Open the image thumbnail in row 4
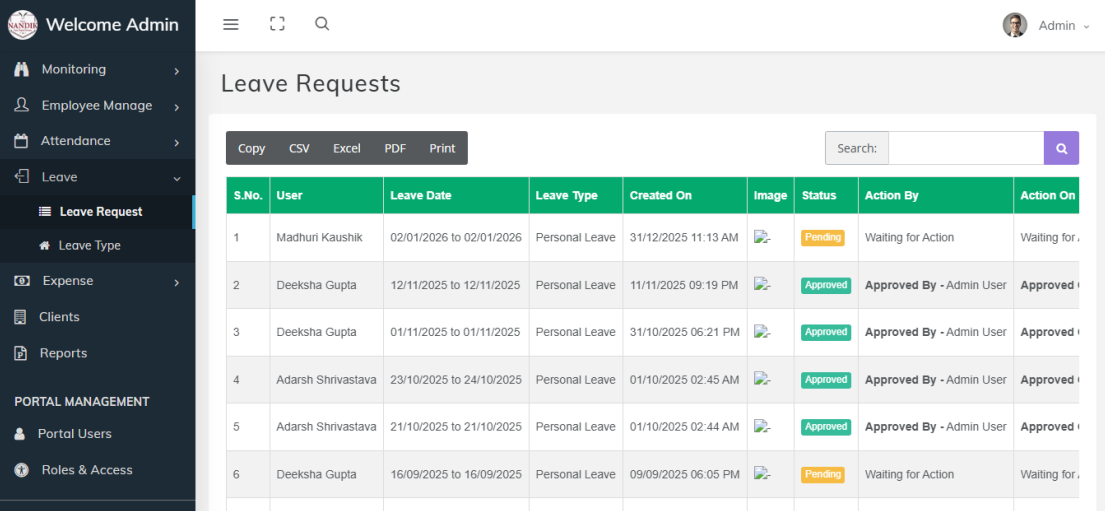The image size is (1105, 511). tap(763, 379)
